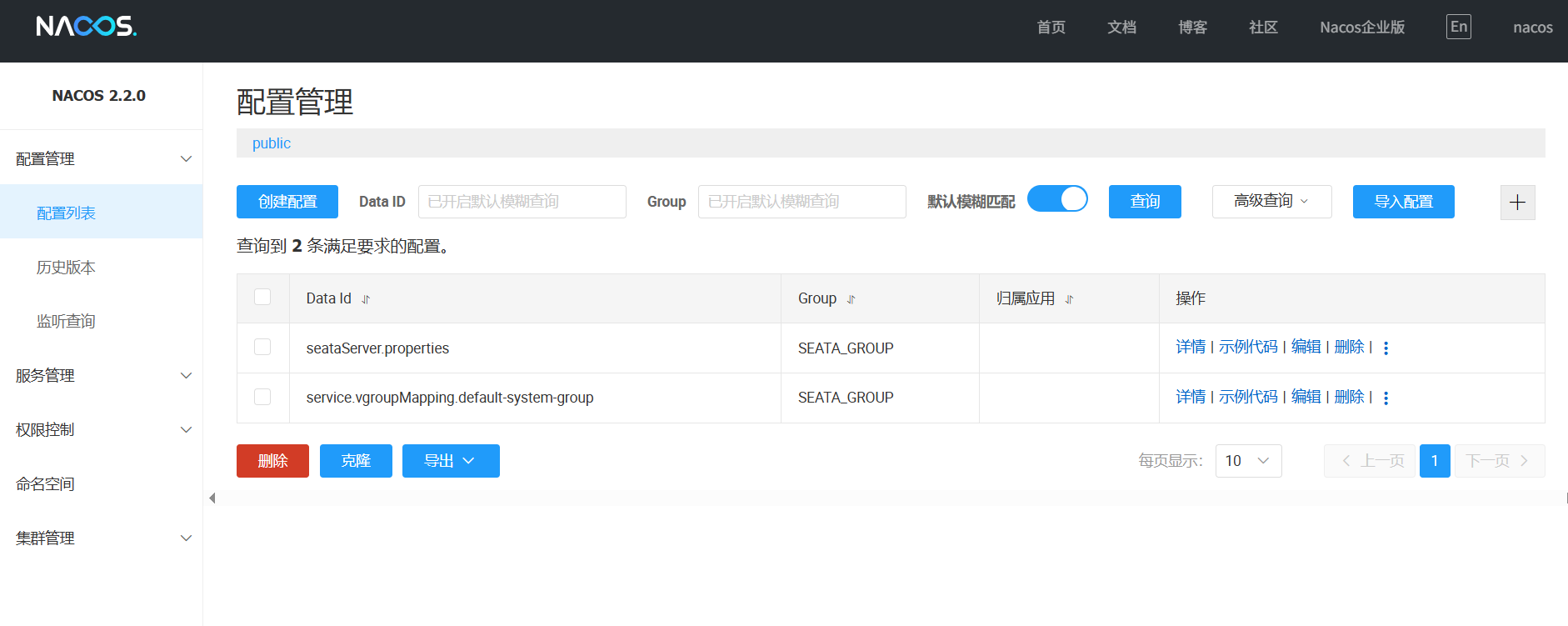Click the 查询 button
The image size is (1568, 626).
(1145, 202)
